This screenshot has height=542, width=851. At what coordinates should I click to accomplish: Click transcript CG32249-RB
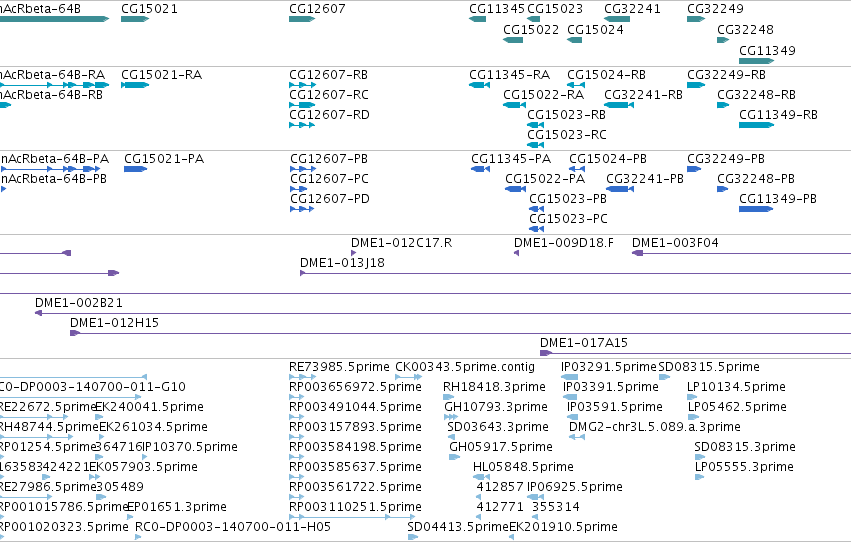tap(696, 85)
